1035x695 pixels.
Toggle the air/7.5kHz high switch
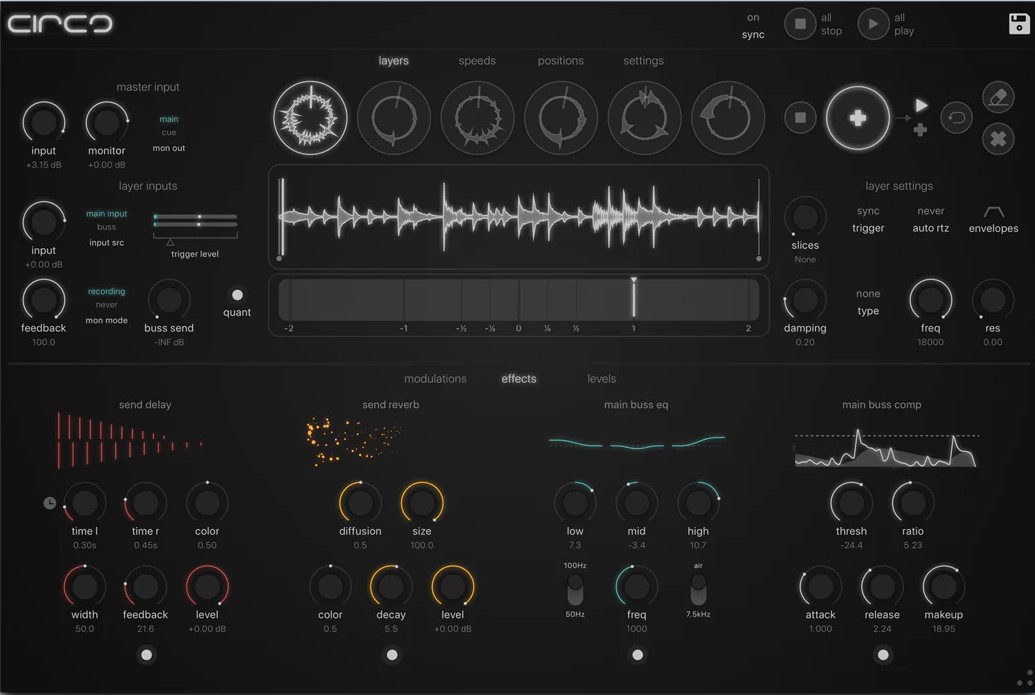tap(698, 589)
